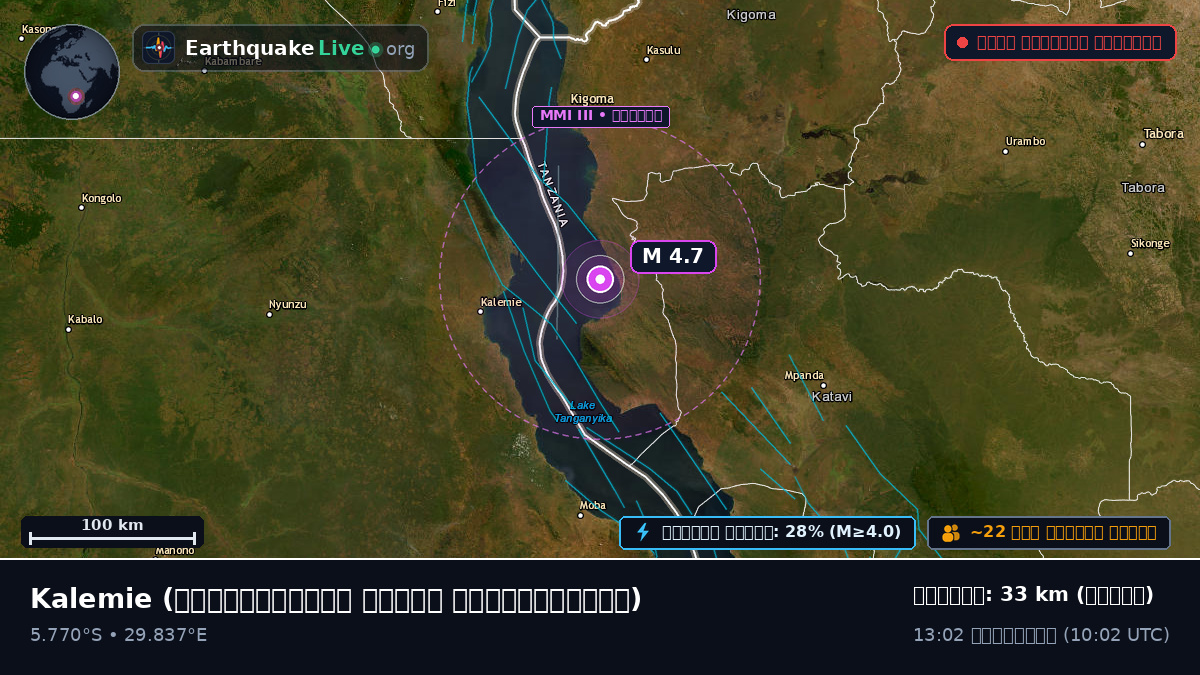
Task: Click the Tabora town marker dot
Action: (x=1142, y=144)
